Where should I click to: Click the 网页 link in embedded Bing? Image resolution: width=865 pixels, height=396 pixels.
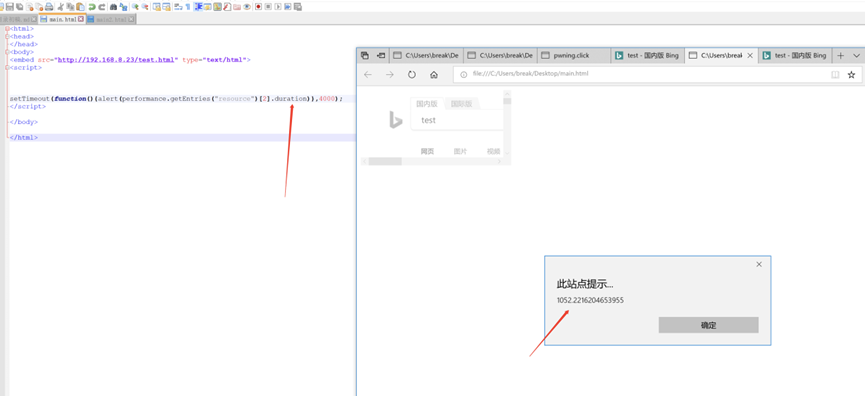pos(427,151)
